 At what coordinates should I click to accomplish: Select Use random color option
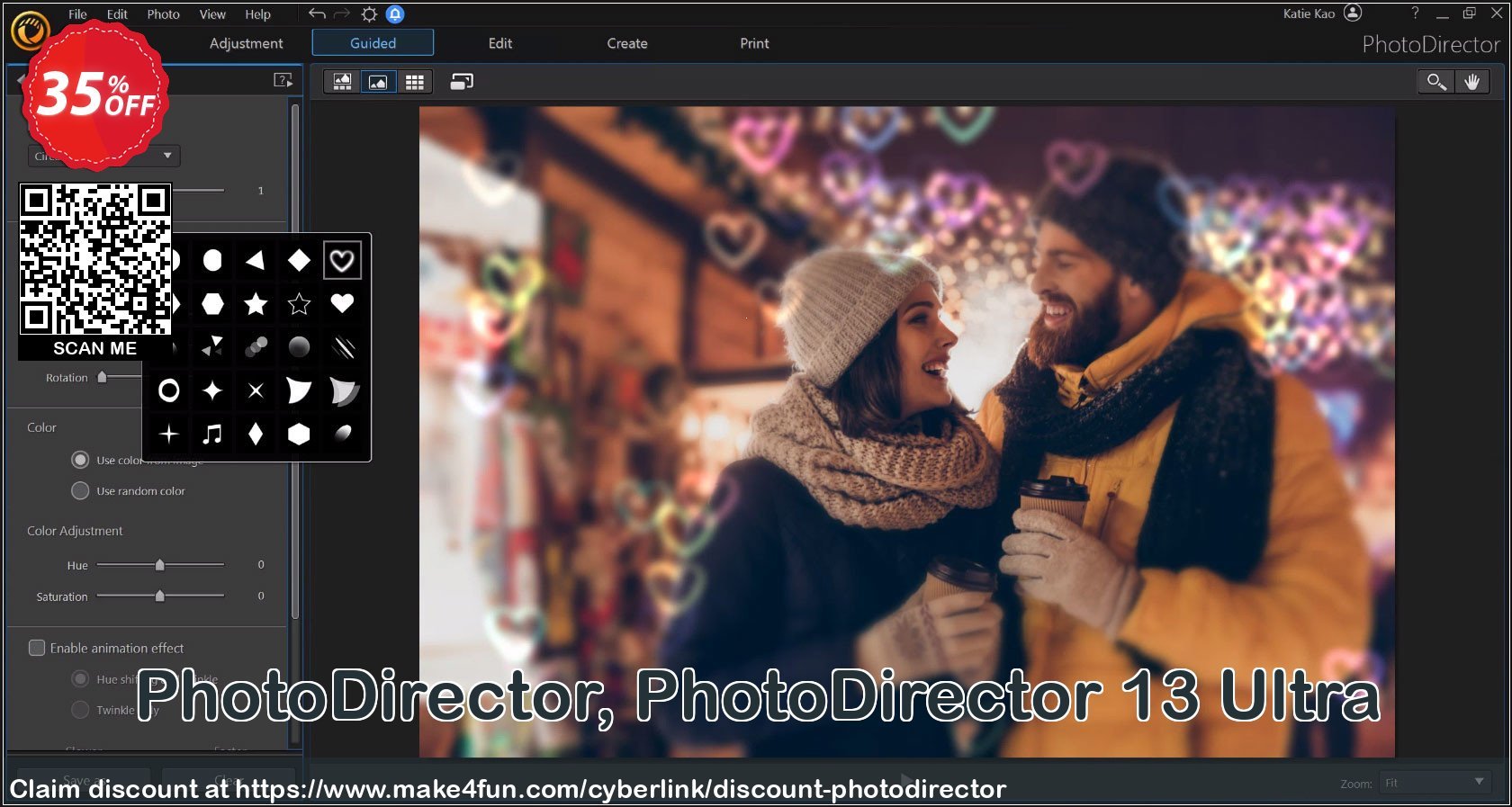click(x=80, y=490)
